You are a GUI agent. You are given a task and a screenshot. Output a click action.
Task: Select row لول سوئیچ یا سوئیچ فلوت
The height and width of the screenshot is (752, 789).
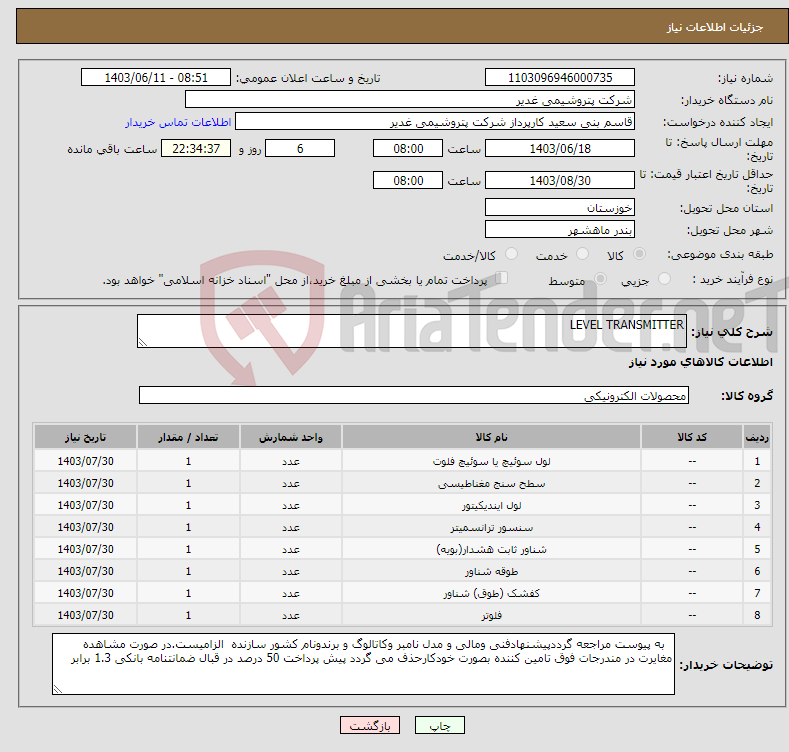pyautogui.click(x=402, y=461)
